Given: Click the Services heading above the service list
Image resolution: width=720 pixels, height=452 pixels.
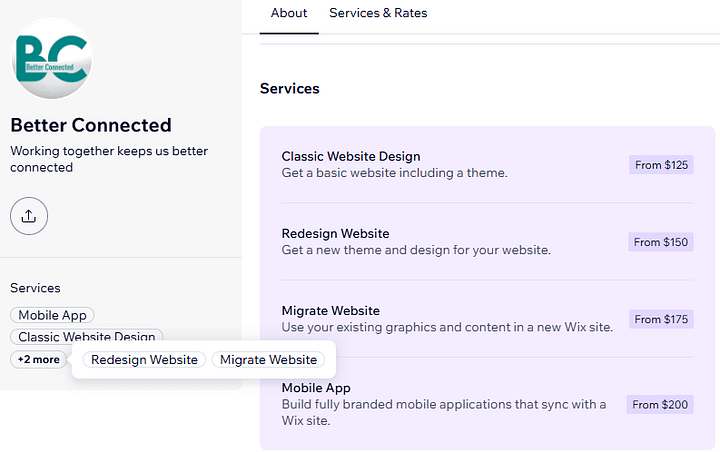Looking at the screenshot, I should [x=289, y=89].
